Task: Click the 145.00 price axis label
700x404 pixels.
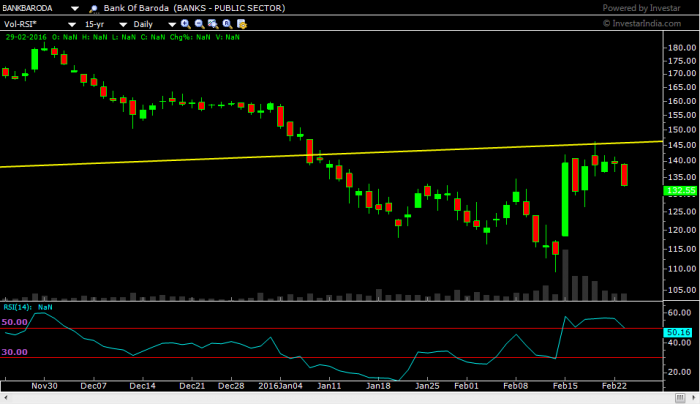Action: point(682,145)
